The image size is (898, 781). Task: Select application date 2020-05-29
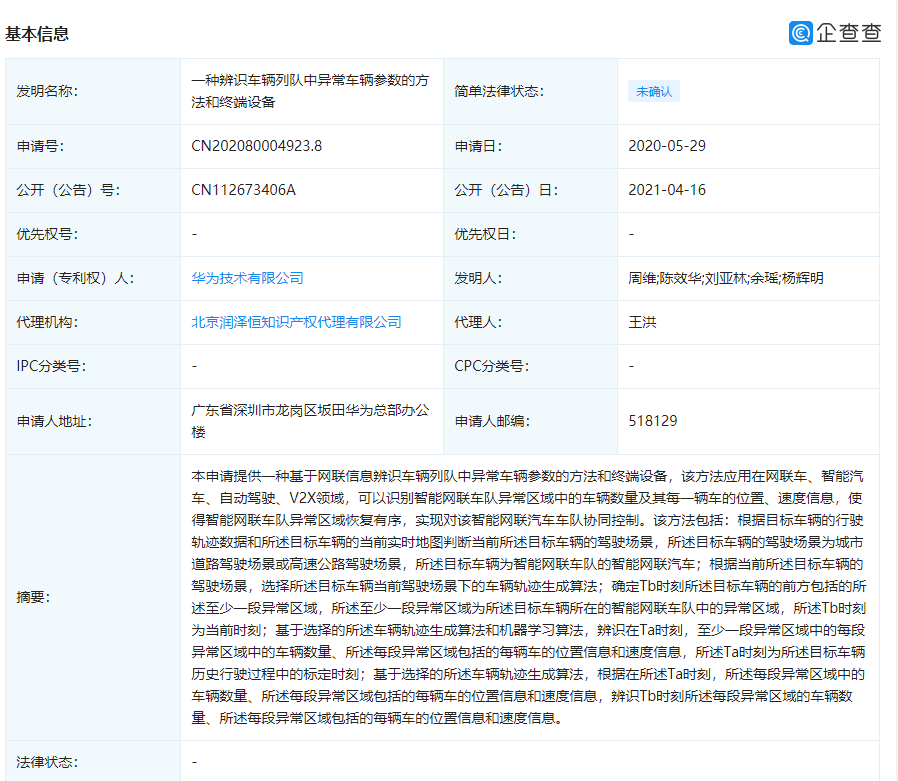(x=667, y=146)
